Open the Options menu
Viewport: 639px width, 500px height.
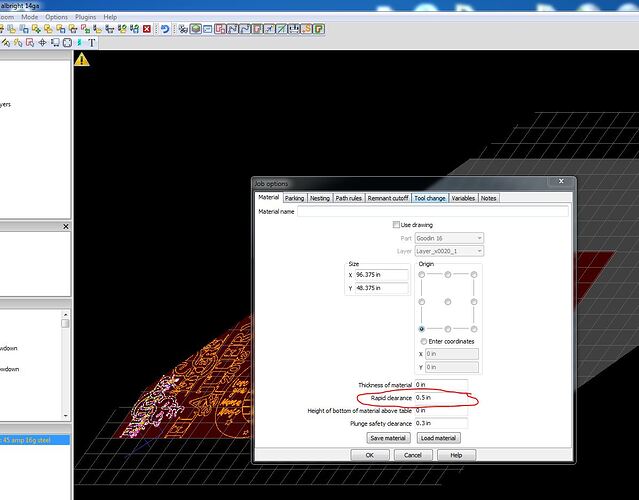[x=56, y=17]
